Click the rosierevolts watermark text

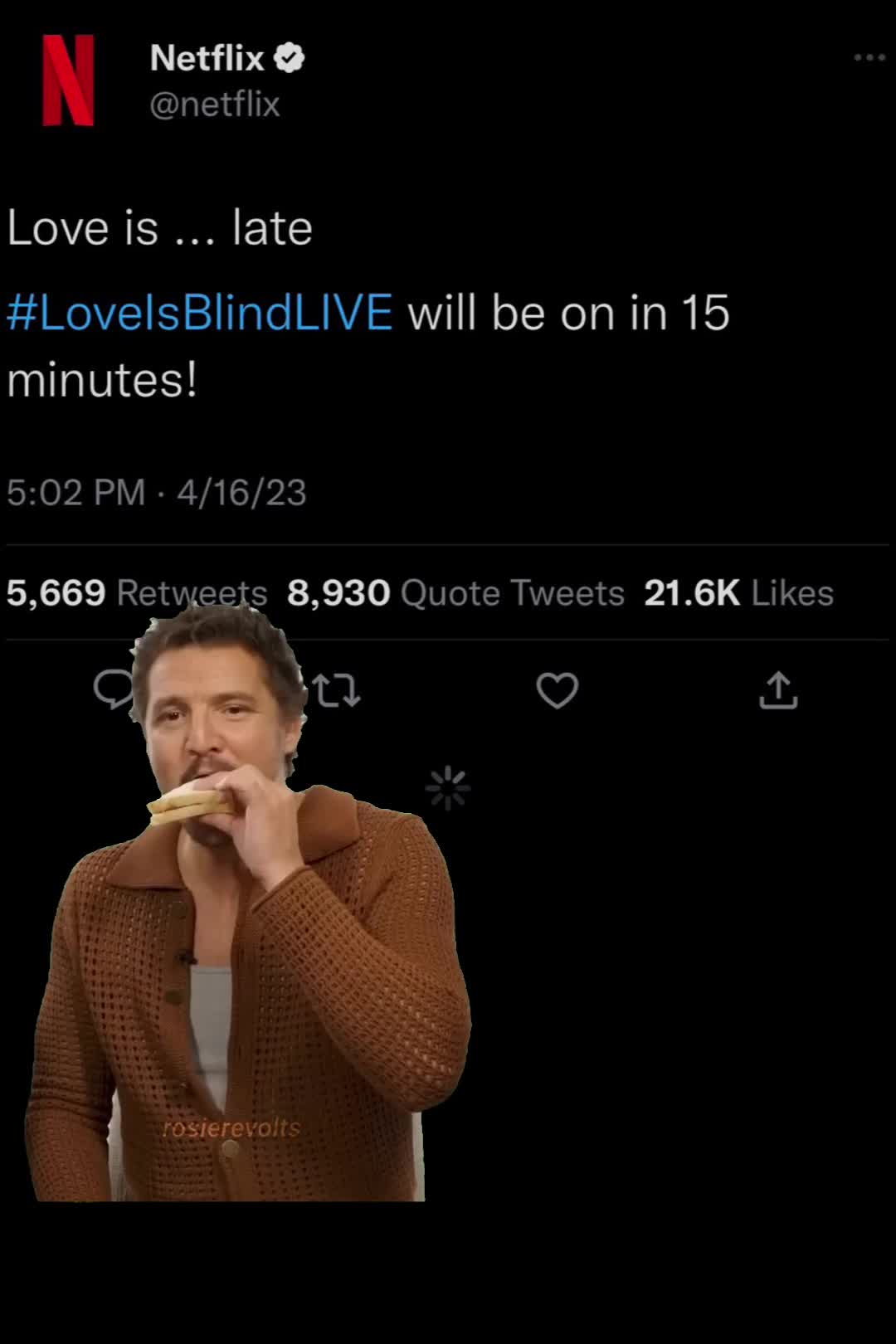click(x=231, y=1128)
